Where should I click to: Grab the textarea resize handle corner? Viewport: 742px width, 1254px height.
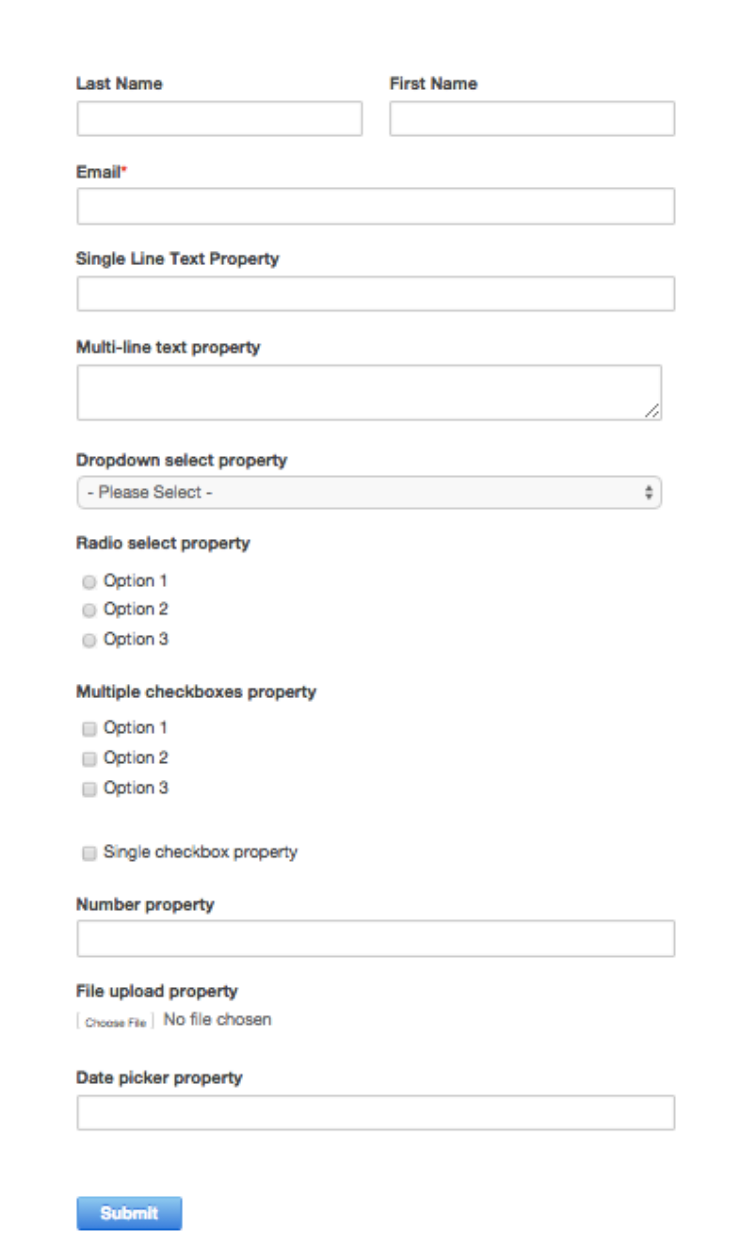point(653,411)
